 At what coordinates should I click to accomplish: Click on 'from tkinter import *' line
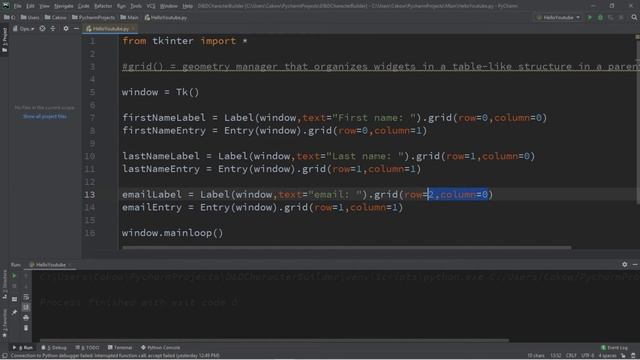pos(184,41)
